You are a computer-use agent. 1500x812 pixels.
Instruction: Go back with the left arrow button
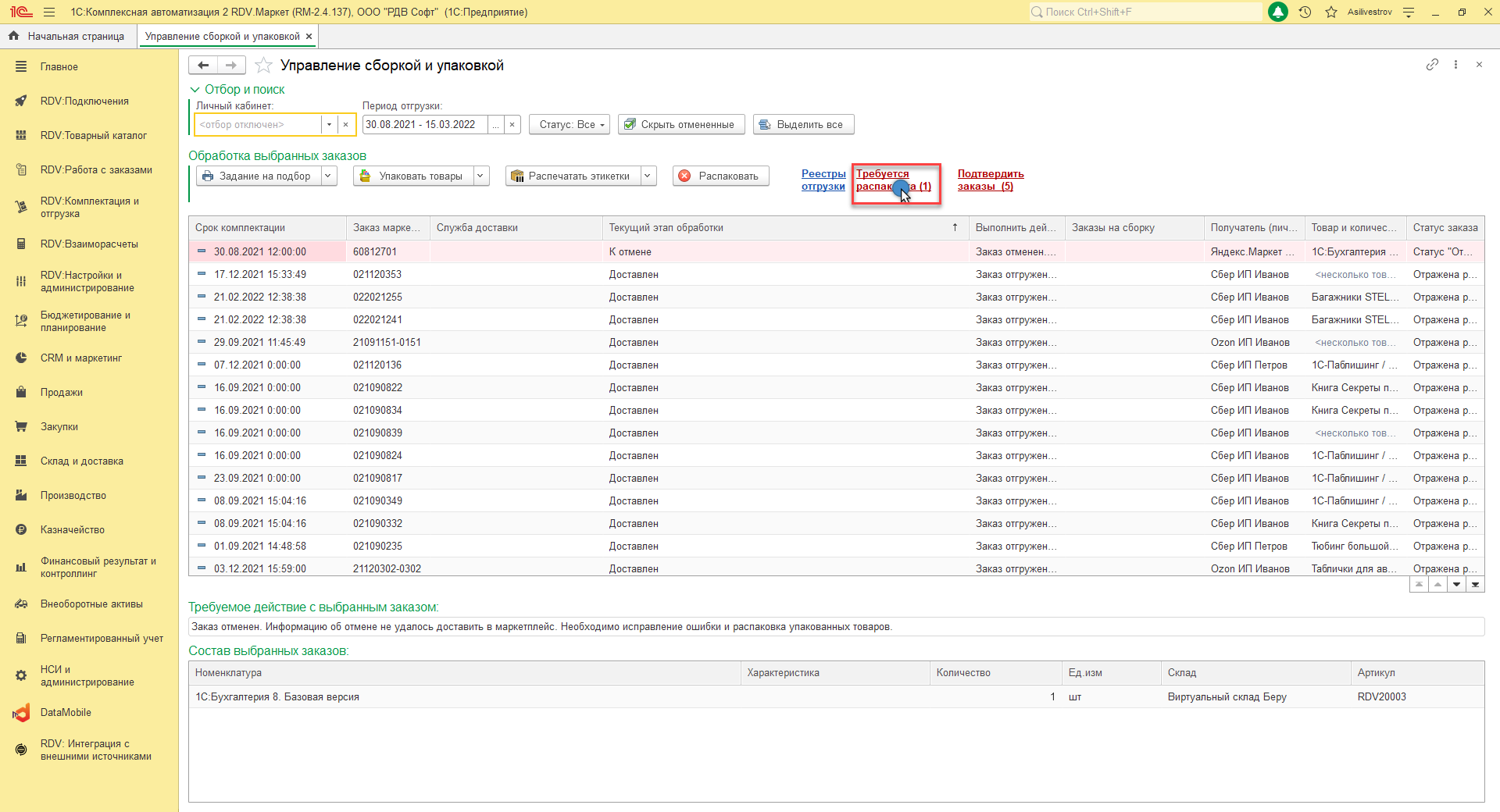pyautogui.click(x=203, y=66)
